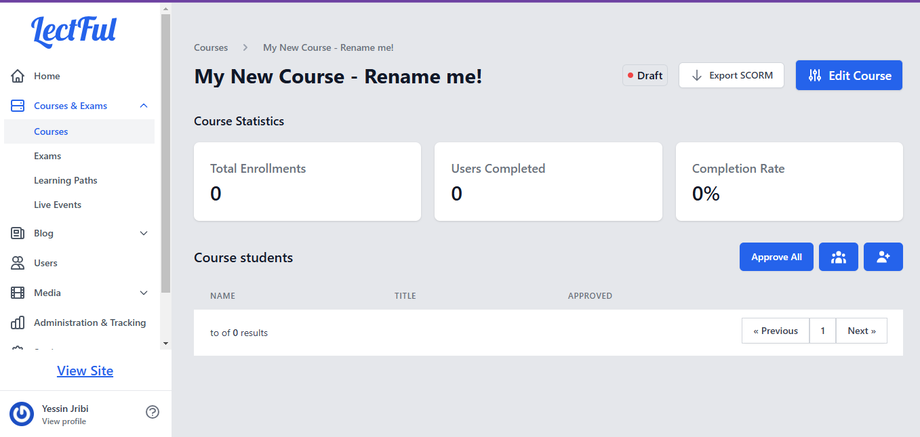Open the help question mark icon

click(x=152, y=412)
